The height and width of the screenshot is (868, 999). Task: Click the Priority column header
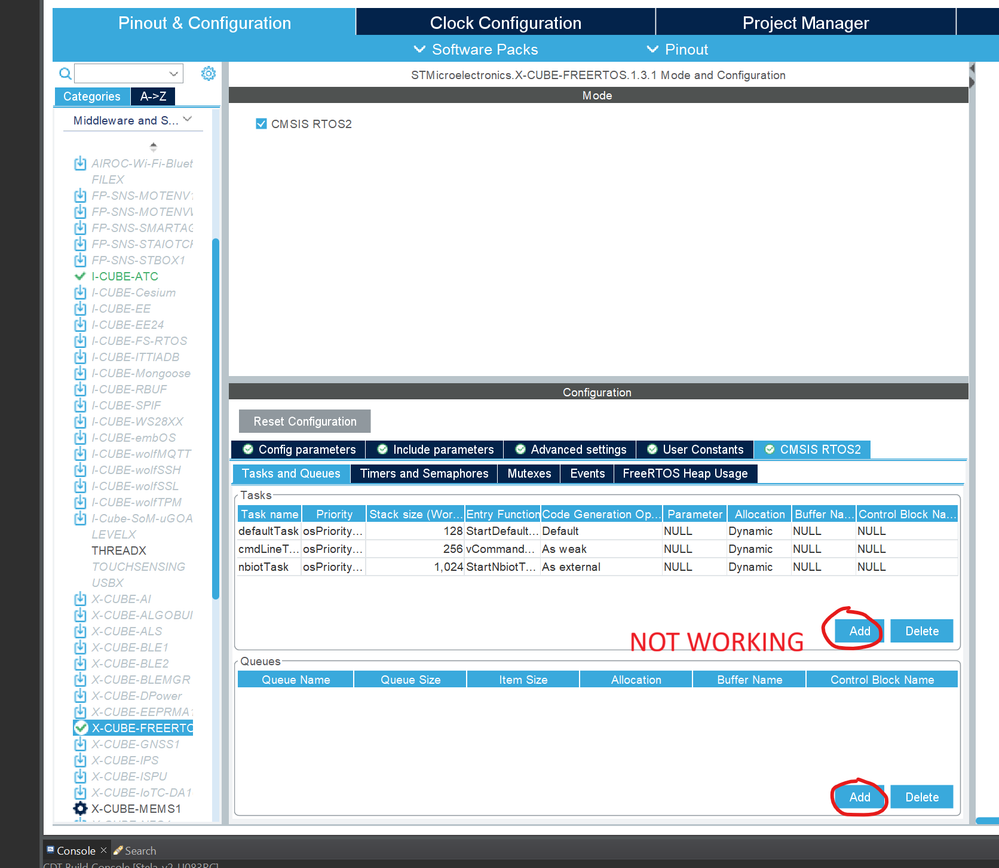click(334, 514)
